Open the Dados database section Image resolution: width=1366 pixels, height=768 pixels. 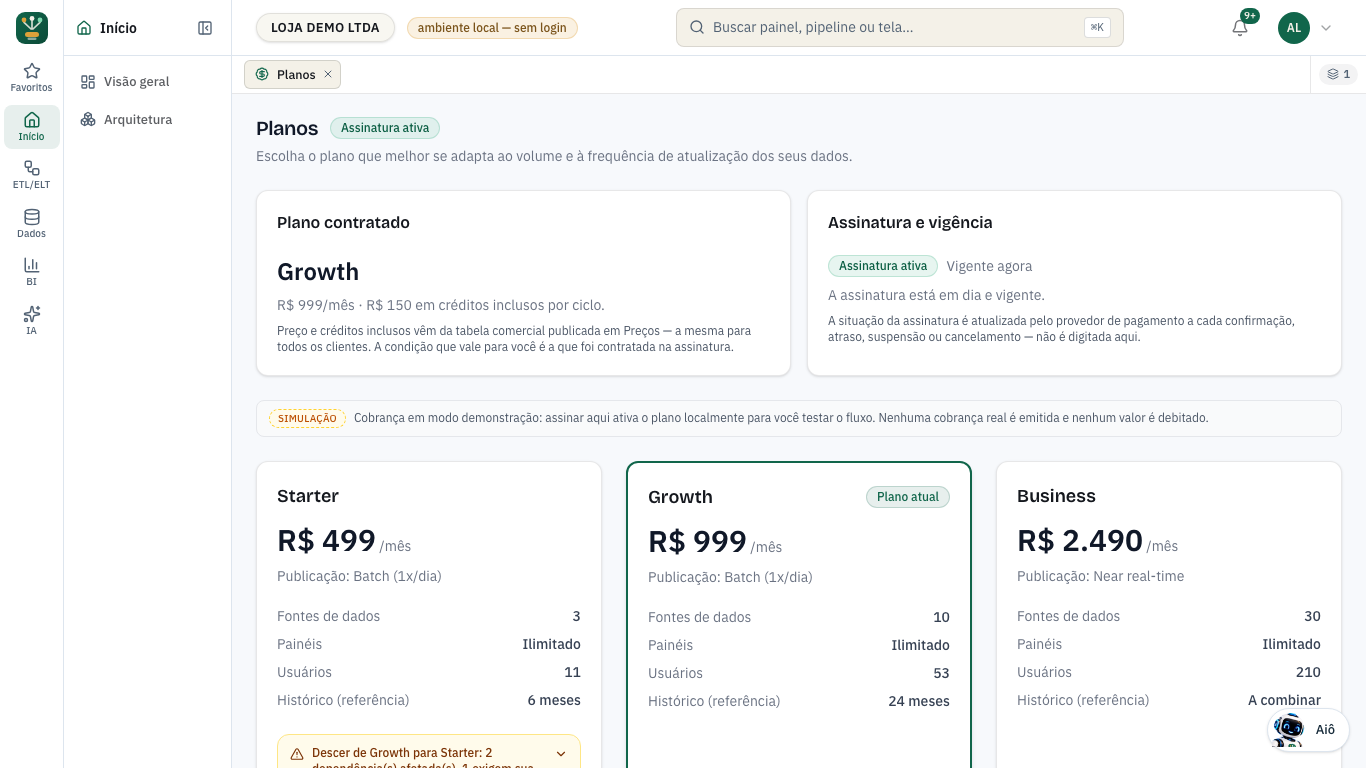click(32, 224)
